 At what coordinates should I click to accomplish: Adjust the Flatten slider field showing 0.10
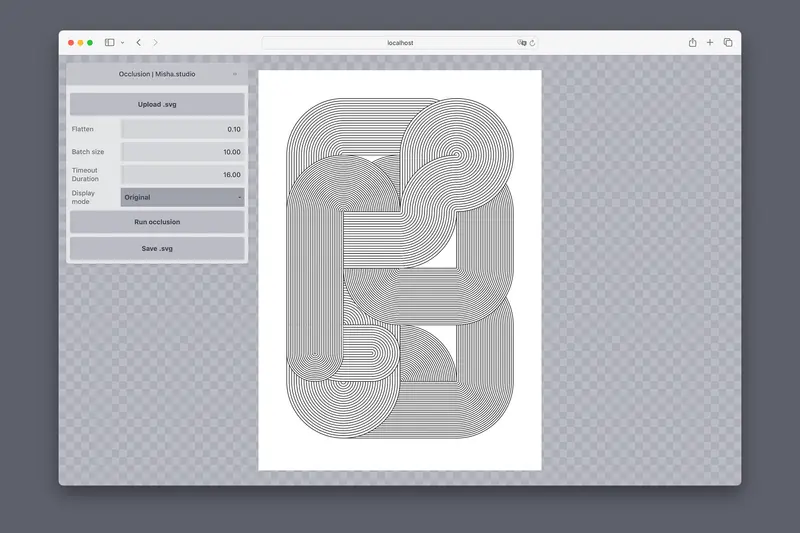click(183, 129)
